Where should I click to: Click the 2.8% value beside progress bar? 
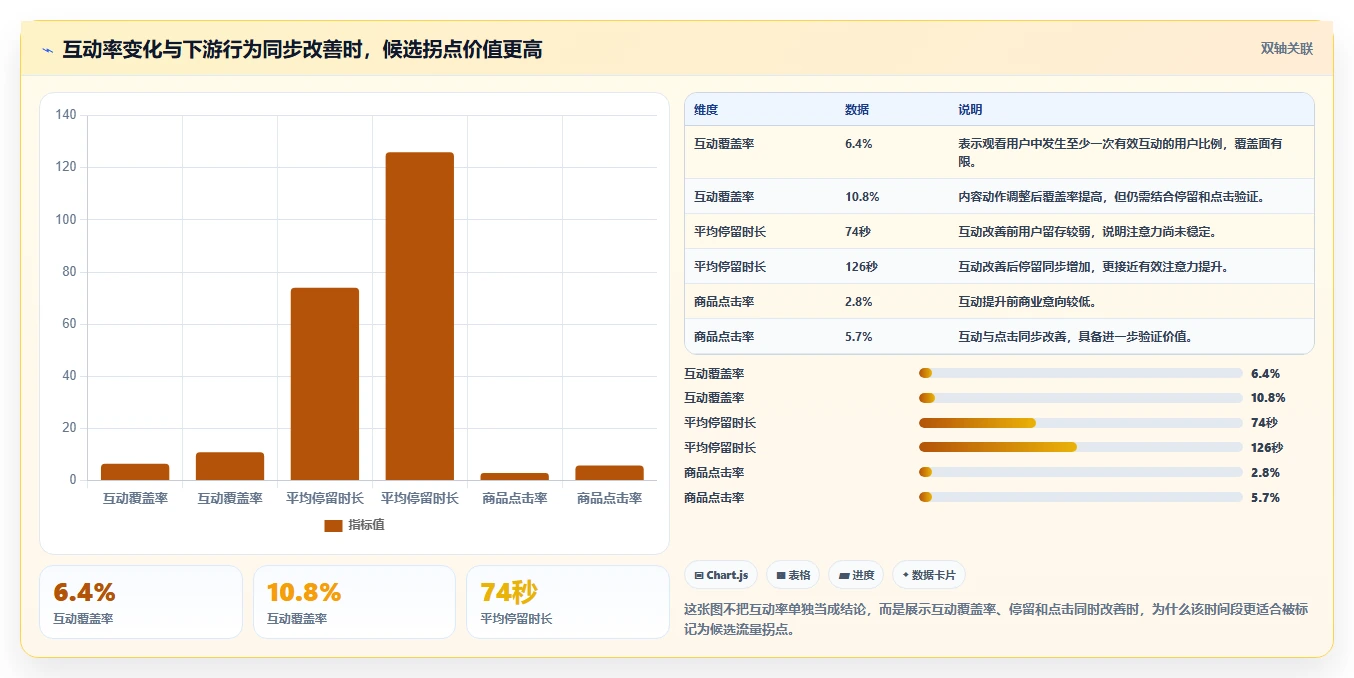(x=1265, y=473)
